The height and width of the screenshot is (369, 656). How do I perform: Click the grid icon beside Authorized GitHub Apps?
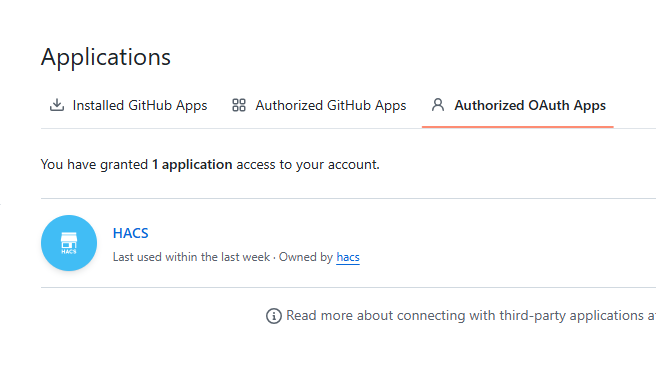pos(239,105)
